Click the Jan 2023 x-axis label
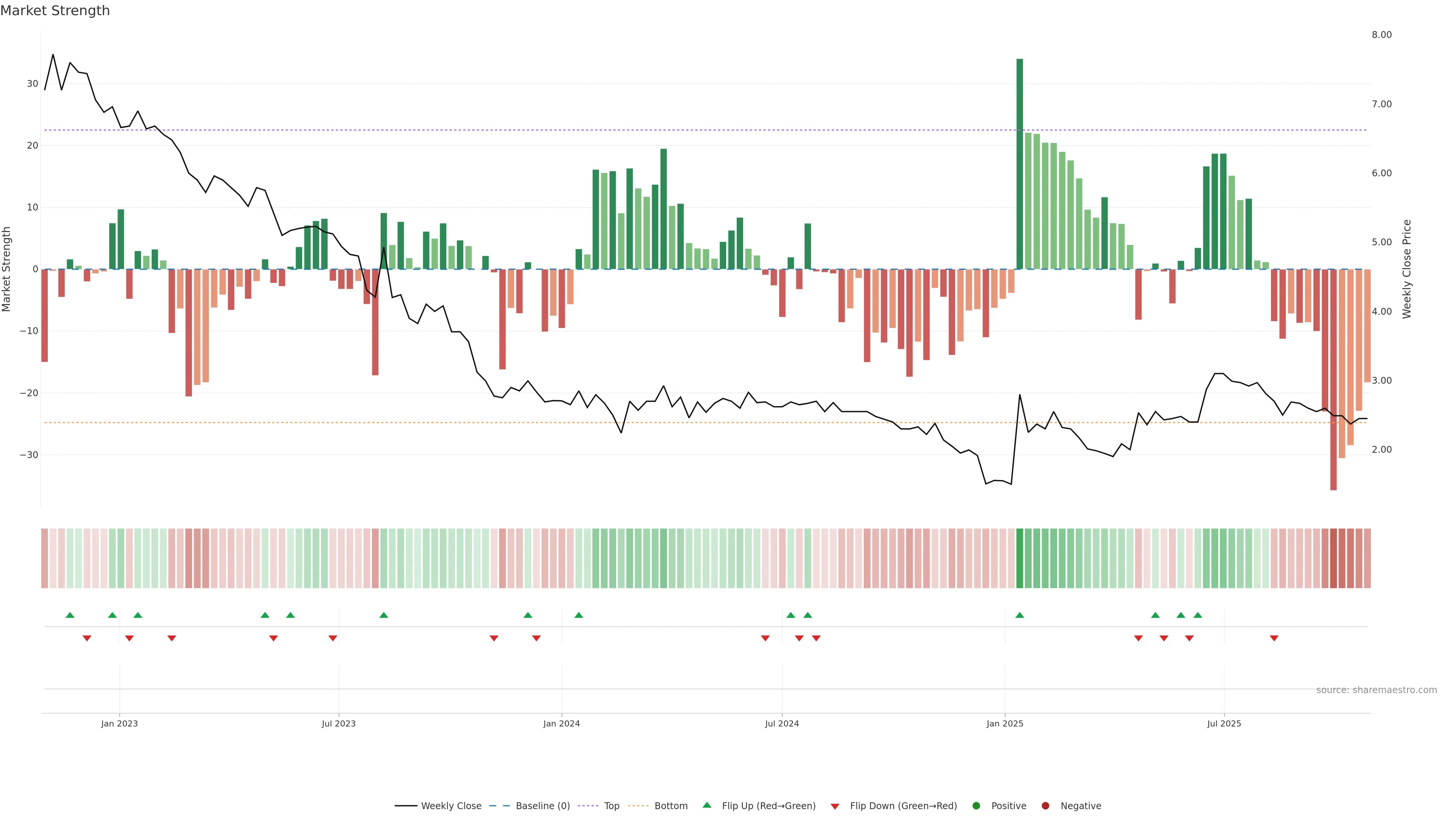1456x819 pixels. coord(119,723)
